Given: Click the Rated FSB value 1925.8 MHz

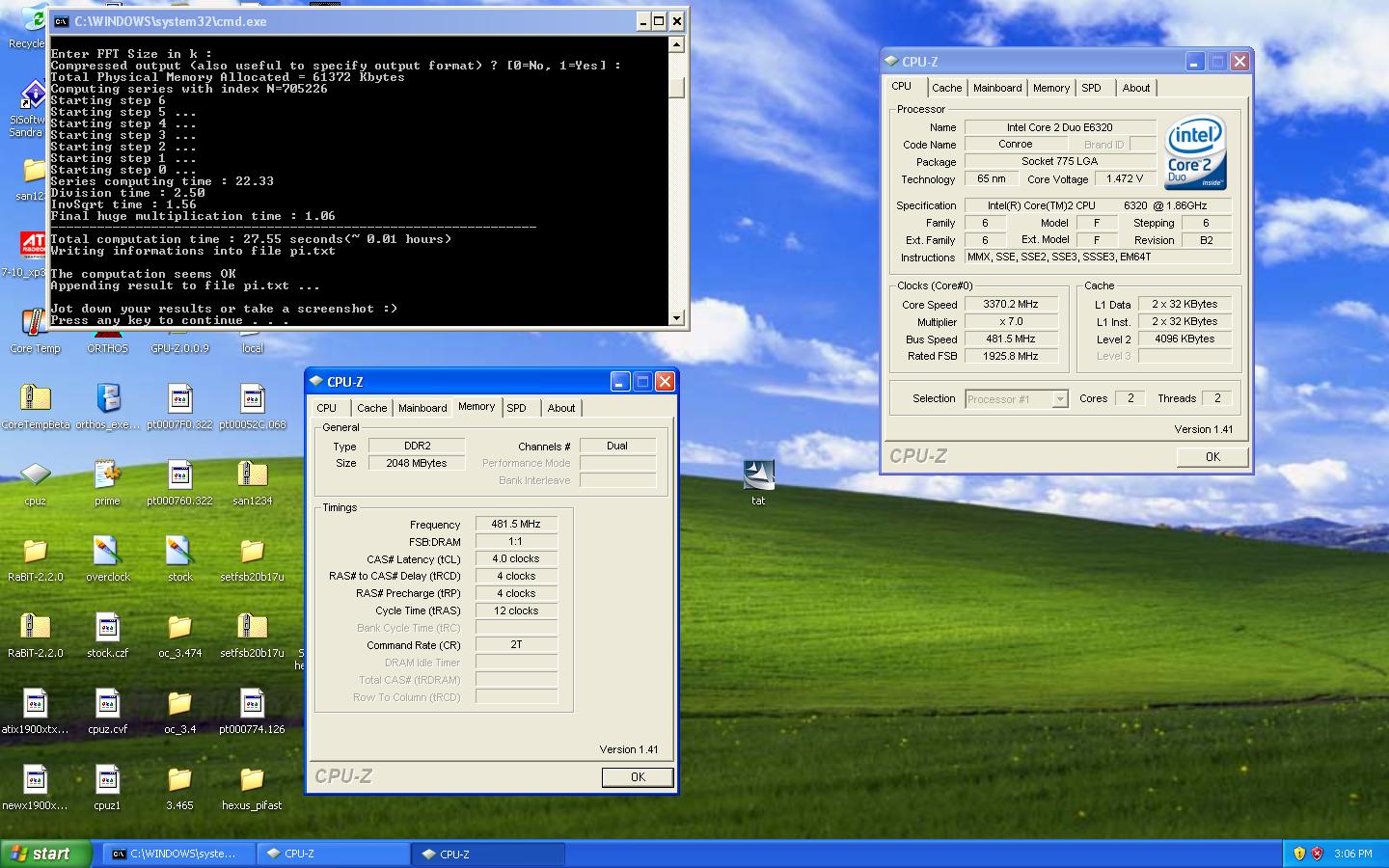Looking at the screenshot, I should pos(1011,356).
